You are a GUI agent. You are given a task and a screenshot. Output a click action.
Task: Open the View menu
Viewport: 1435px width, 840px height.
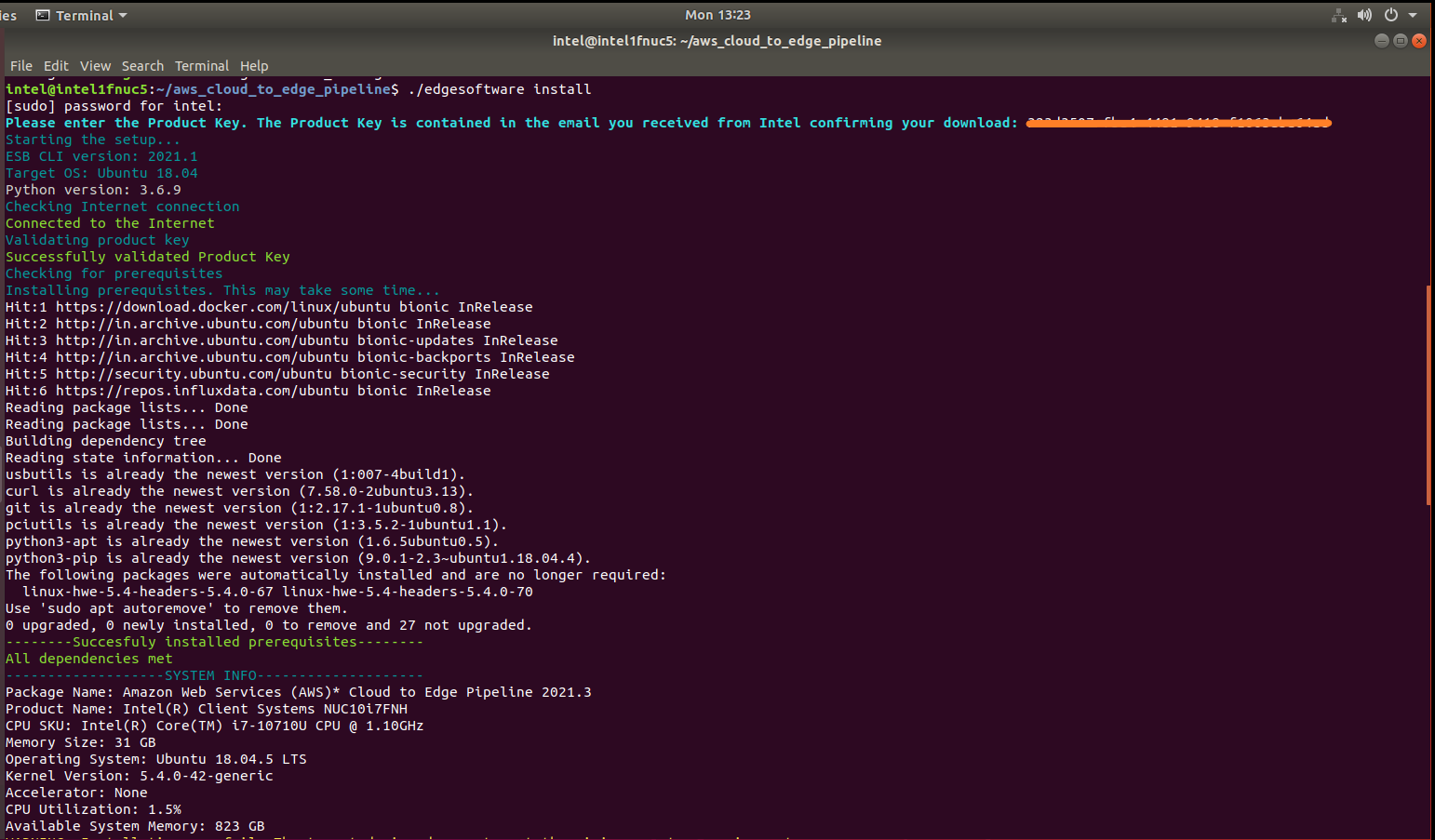tap(95, 66)
